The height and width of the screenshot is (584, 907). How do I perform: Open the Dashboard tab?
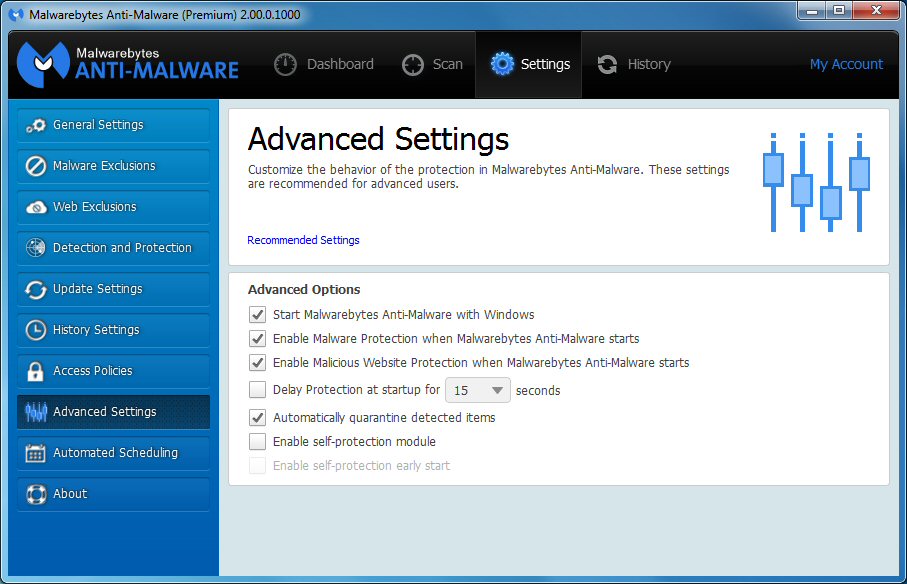coord(324,64)
